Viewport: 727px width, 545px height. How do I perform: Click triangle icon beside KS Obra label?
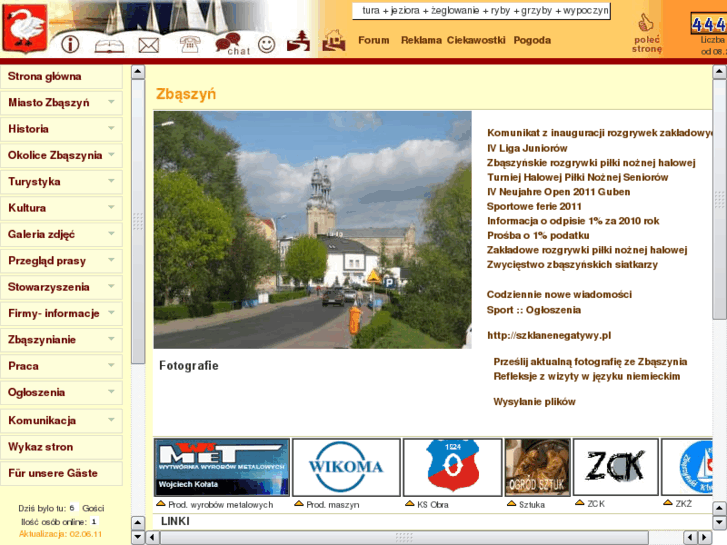pyautogui.click(x=409, y=503)
